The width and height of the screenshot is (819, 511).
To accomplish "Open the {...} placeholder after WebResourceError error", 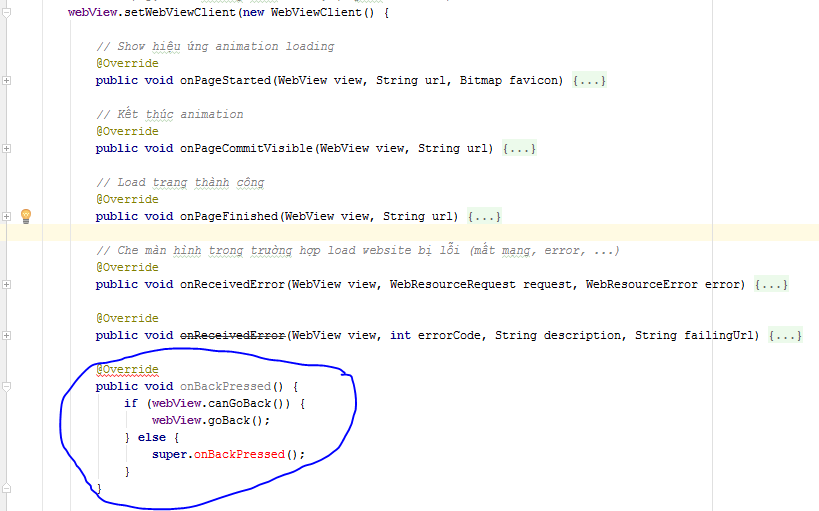I will pos(771,284).
